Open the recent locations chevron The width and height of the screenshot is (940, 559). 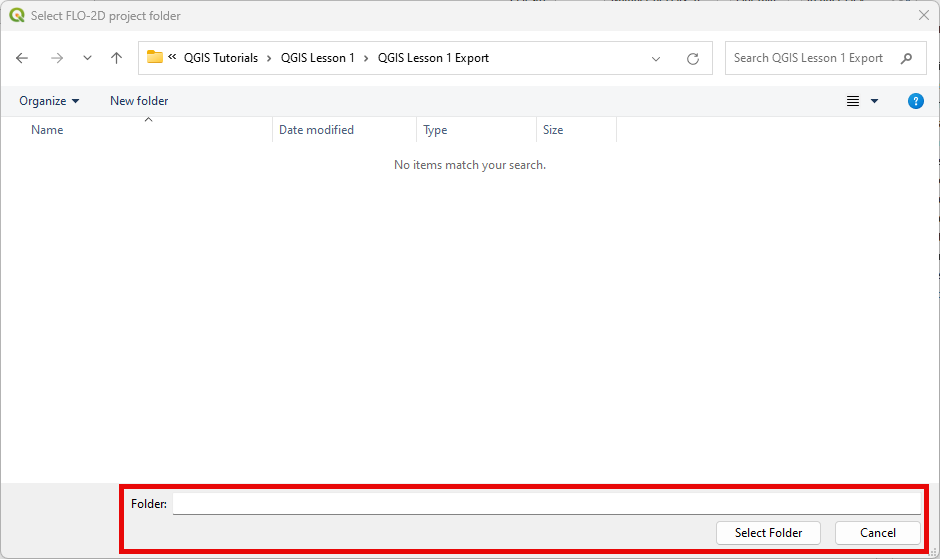click(x=87, y=58)
